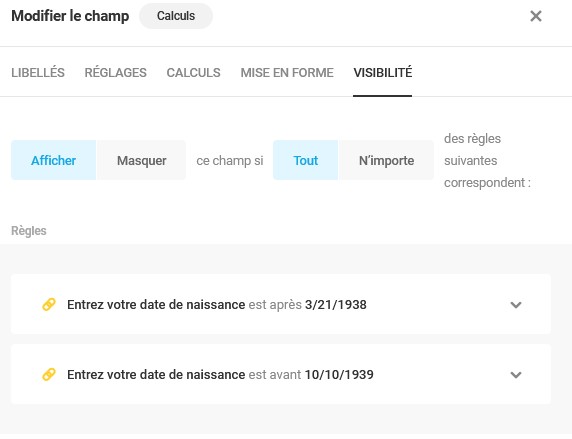Click the Règles section label

click(x=29, y=231)
